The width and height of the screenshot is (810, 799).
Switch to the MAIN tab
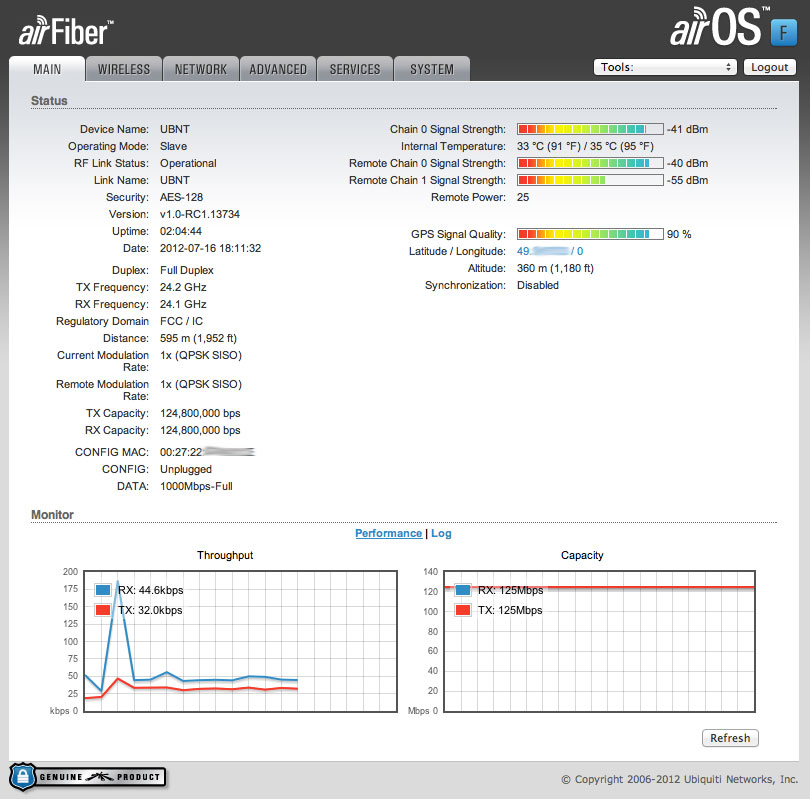point(47,69)
